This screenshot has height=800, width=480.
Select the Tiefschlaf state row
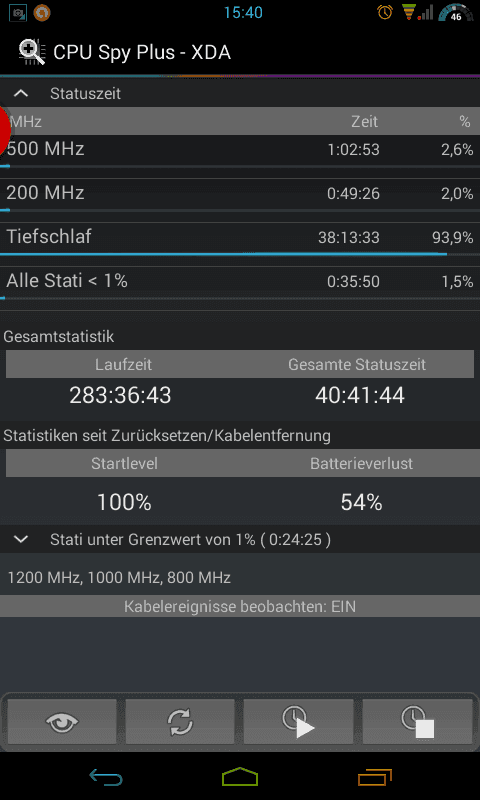click(x=240, y=240)
